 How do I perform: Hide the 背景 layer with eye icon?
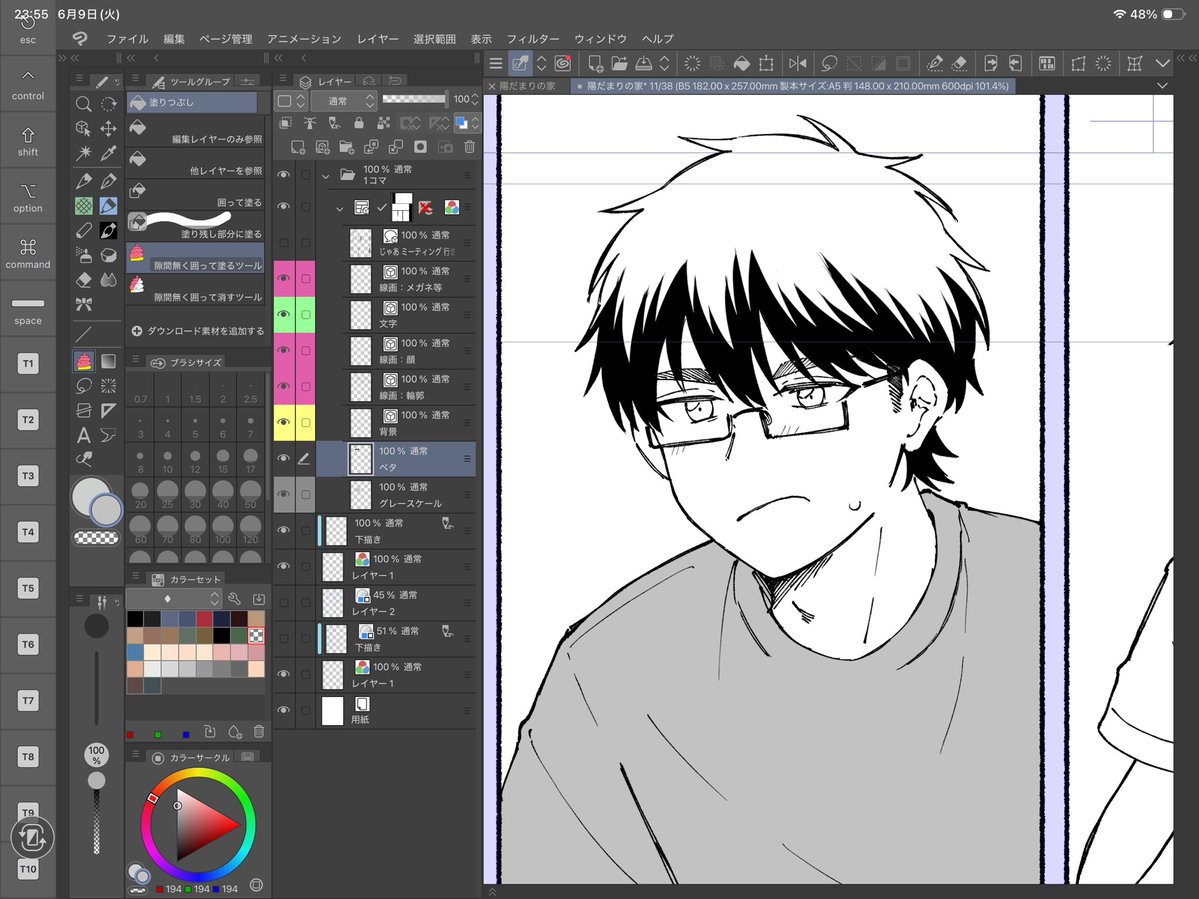pos(284,422)
